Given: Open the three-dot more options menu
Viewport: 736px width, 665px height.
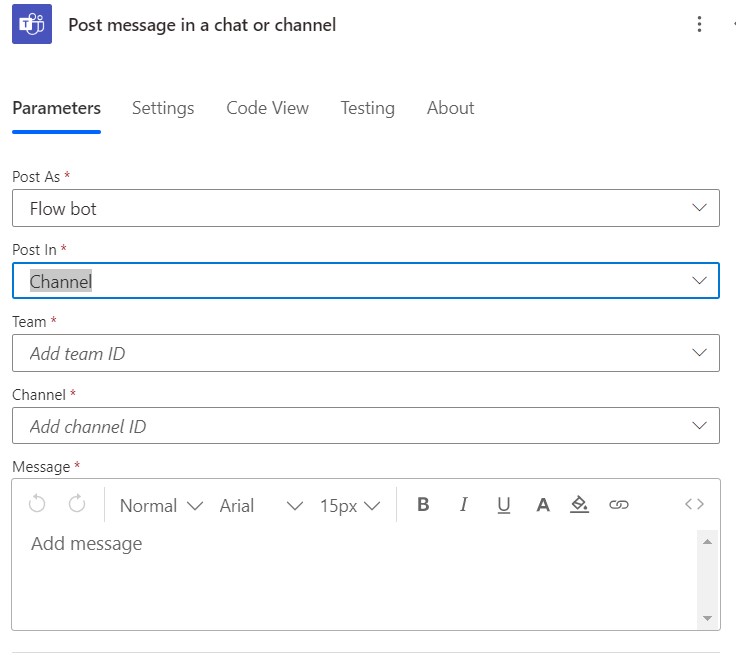Looking at the screenshot, I should point(699,24).
